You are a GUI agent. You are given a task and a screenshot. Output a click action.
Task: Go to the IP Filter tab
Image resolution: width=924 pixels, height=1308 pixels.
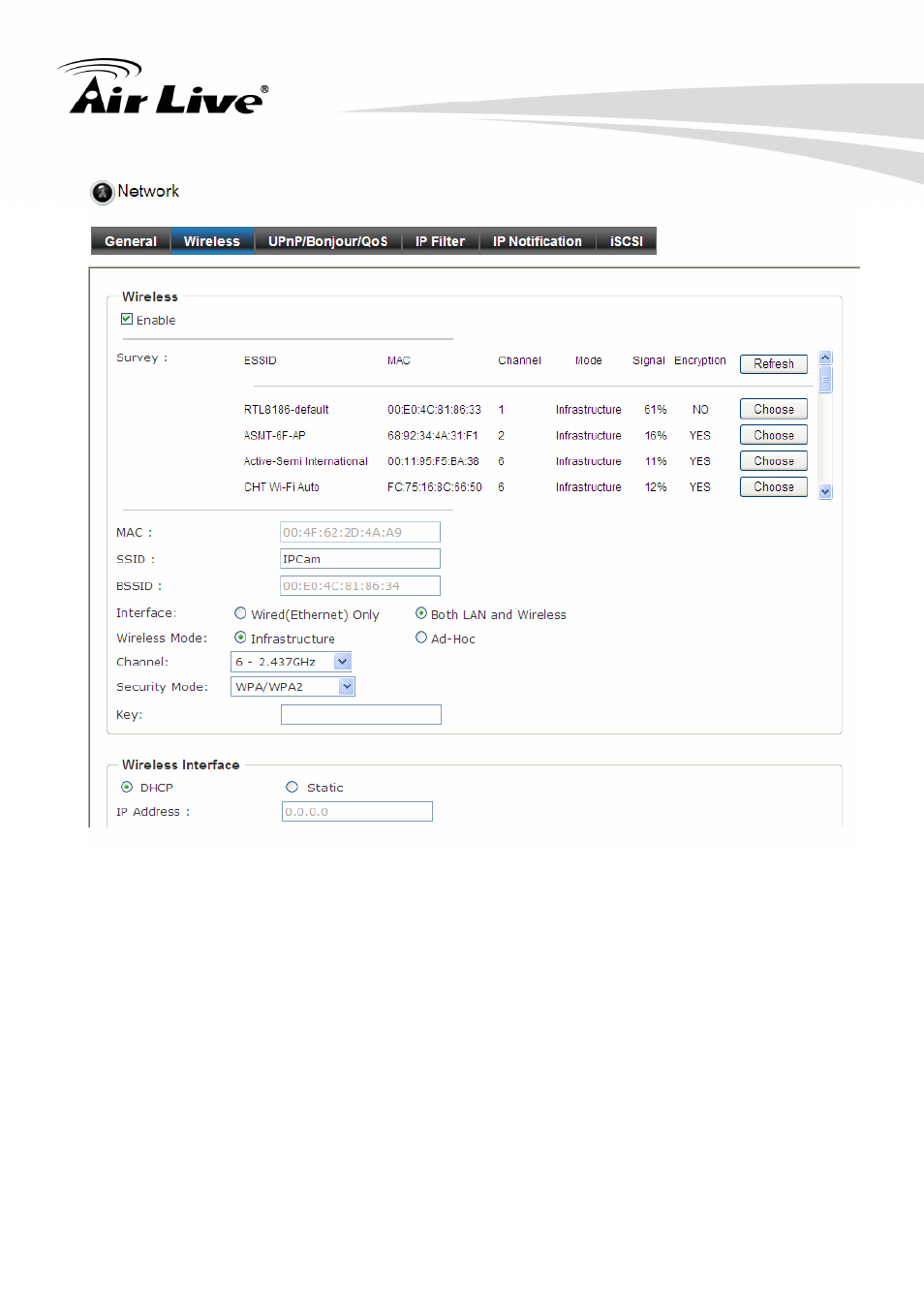[441, 241]
